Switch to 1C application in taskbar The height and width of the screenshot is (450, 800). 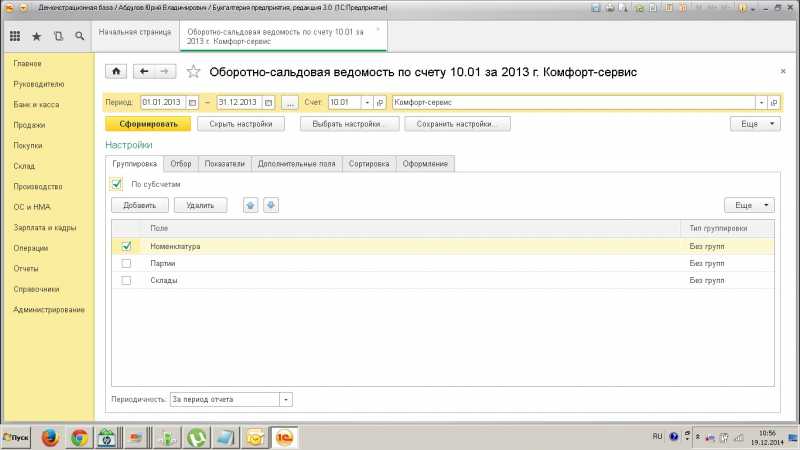pos(284,438)
